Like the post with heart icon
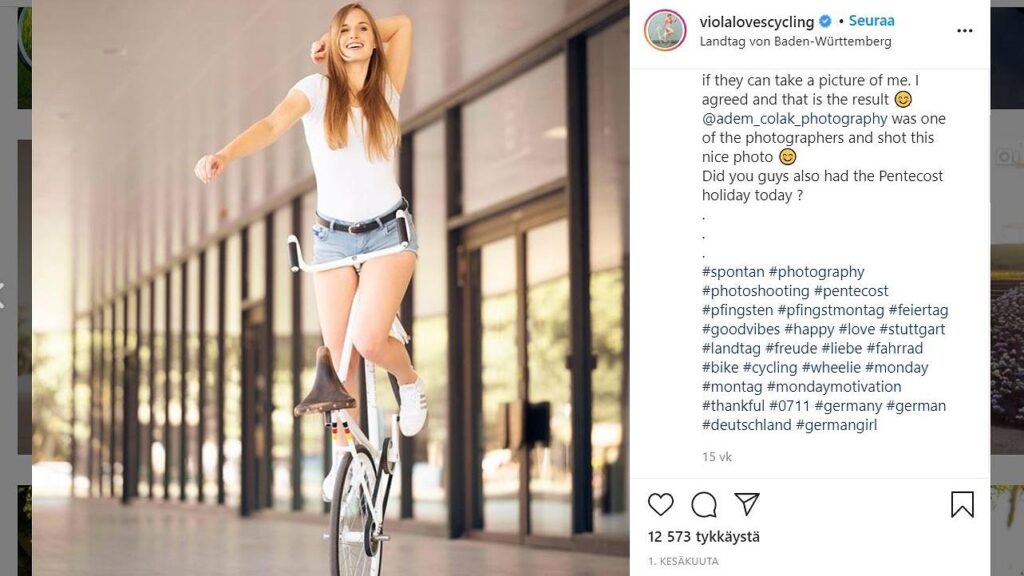Viewport: 1024px width, 576px height. click(x=660, y=504)
